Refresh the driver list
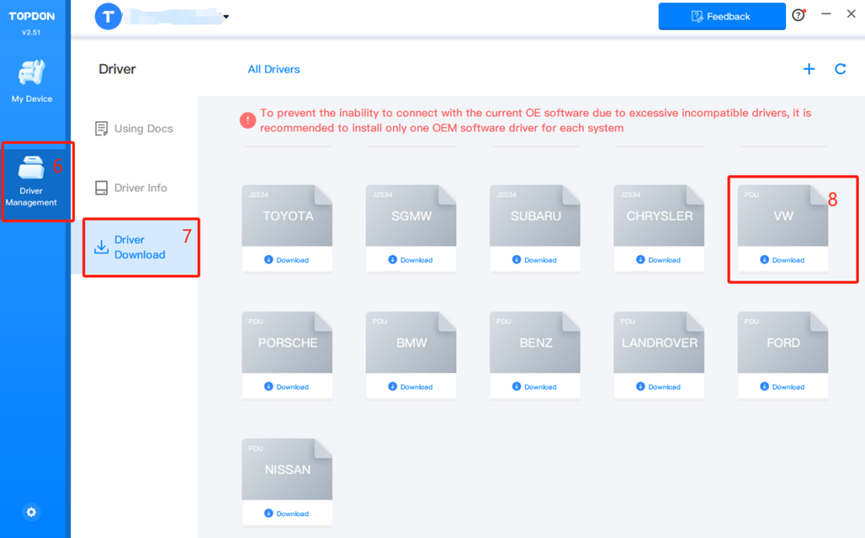Image resolution: width=865 pixels, height=538 pixels. coord(840,69)
